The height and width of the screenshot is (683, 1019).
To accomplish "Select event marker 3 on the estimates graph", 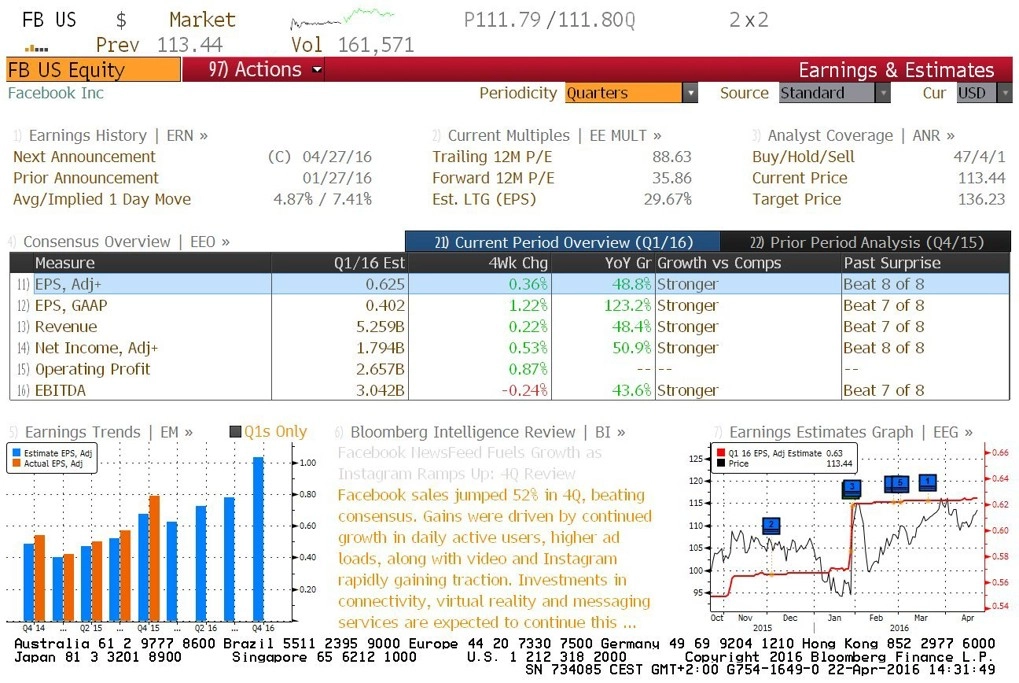I will point(851,487).
